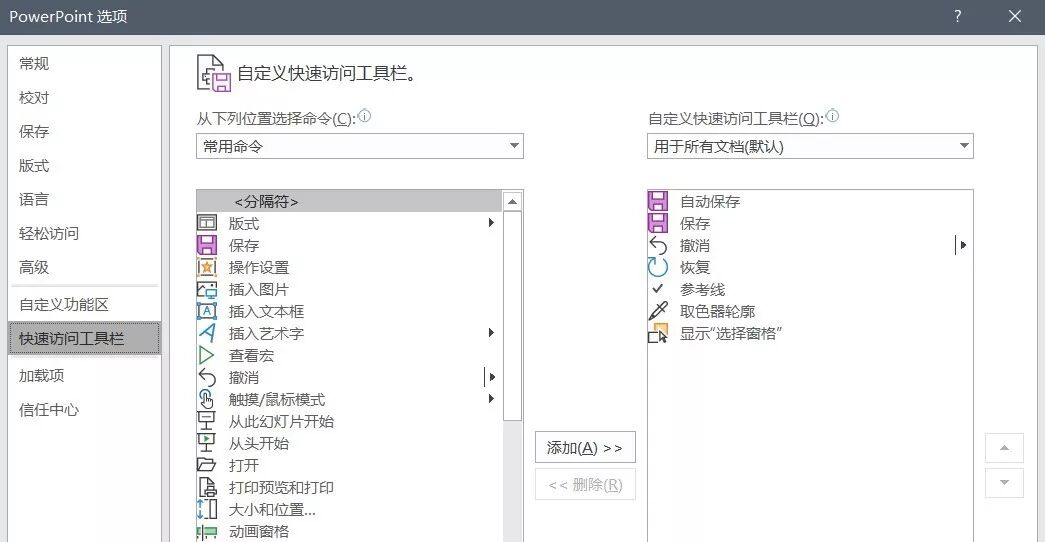Viewport: 1045px width, 542px height.
Task: Click the help question mark icon
Action: pyautogui.click(x=958, y=16)
